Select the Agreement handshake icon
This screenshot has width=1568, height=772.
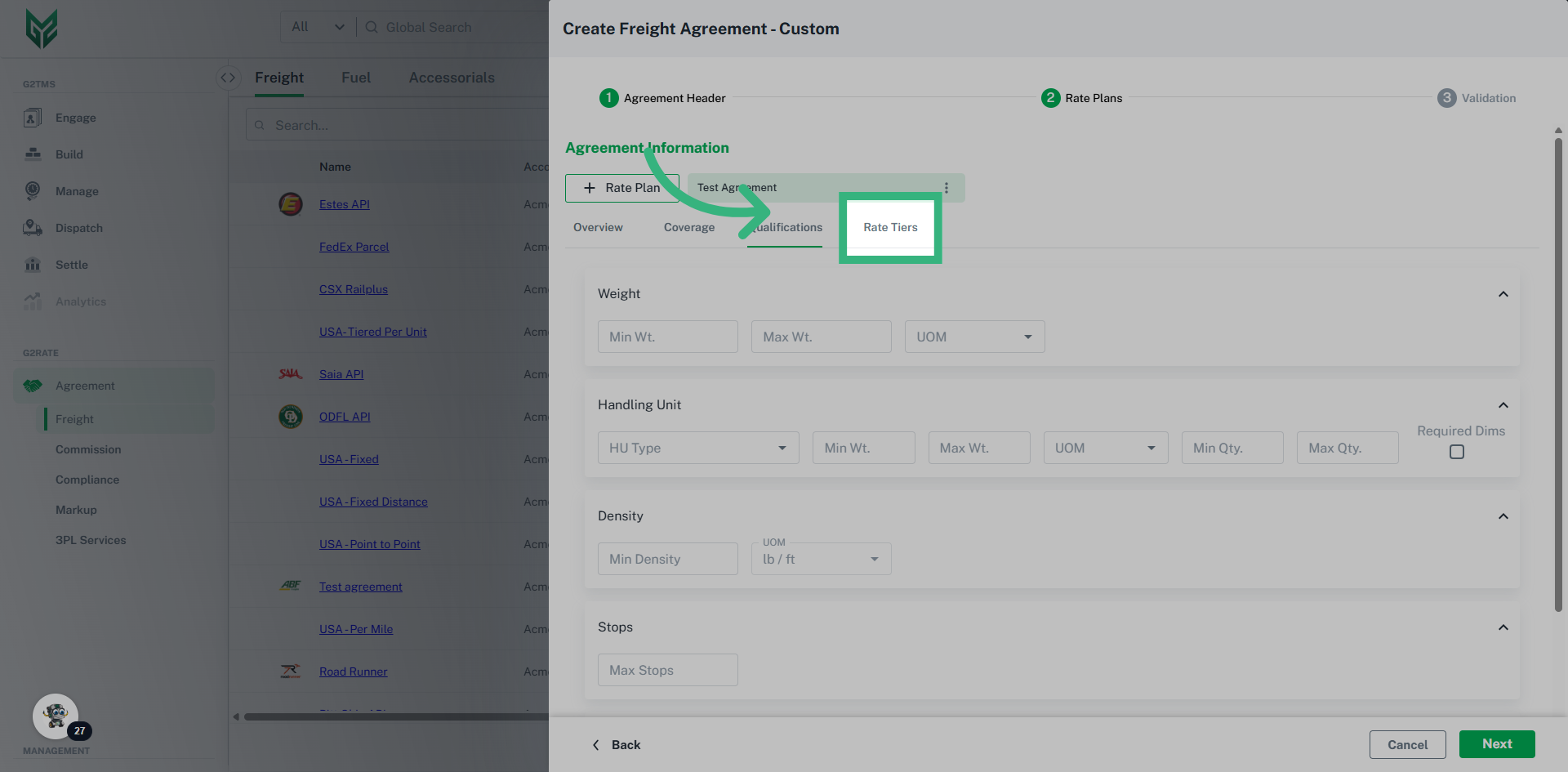32,385
